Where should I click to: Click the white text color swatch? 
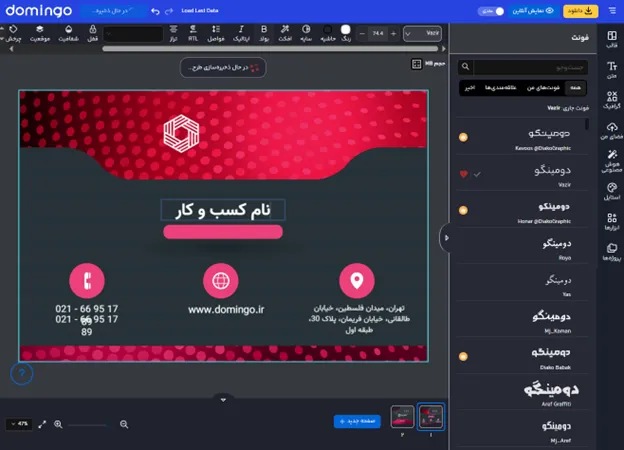346,32
